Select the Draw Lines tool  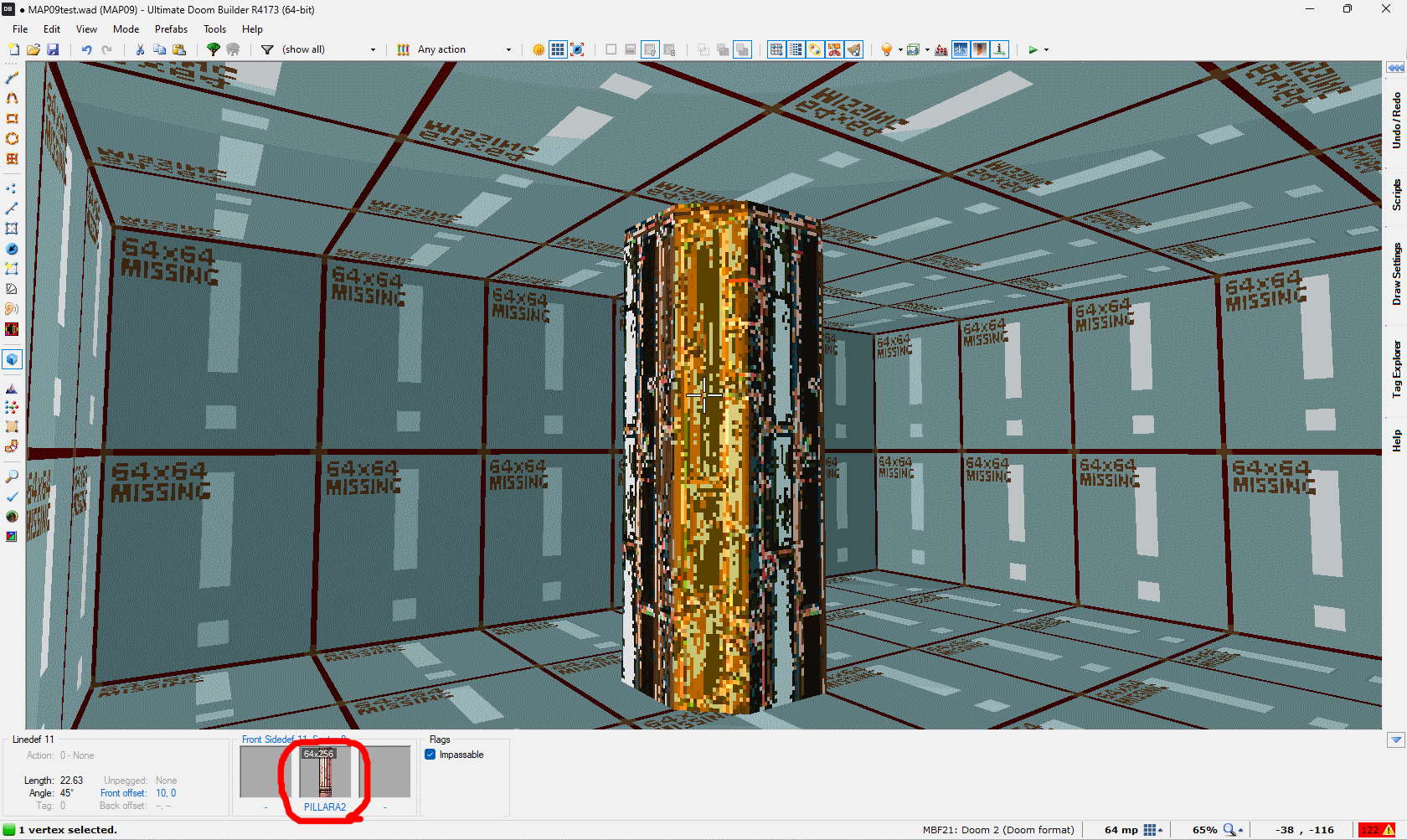12,78
